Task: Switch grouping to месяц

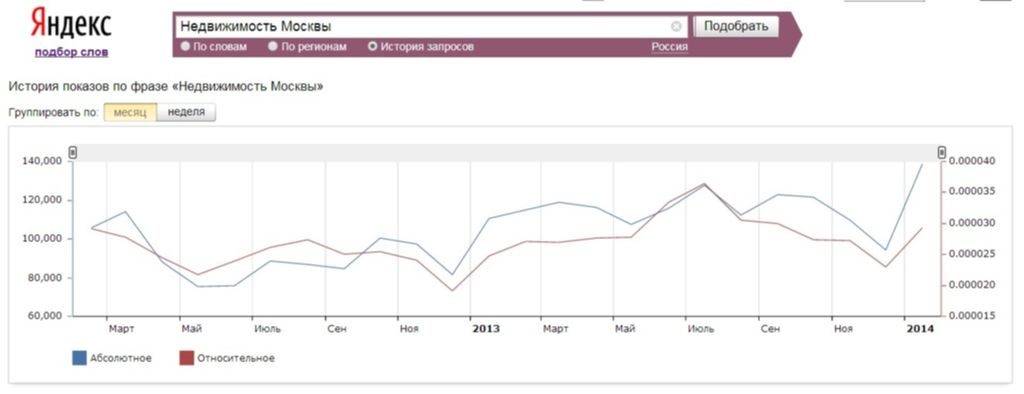Action: 130,112
